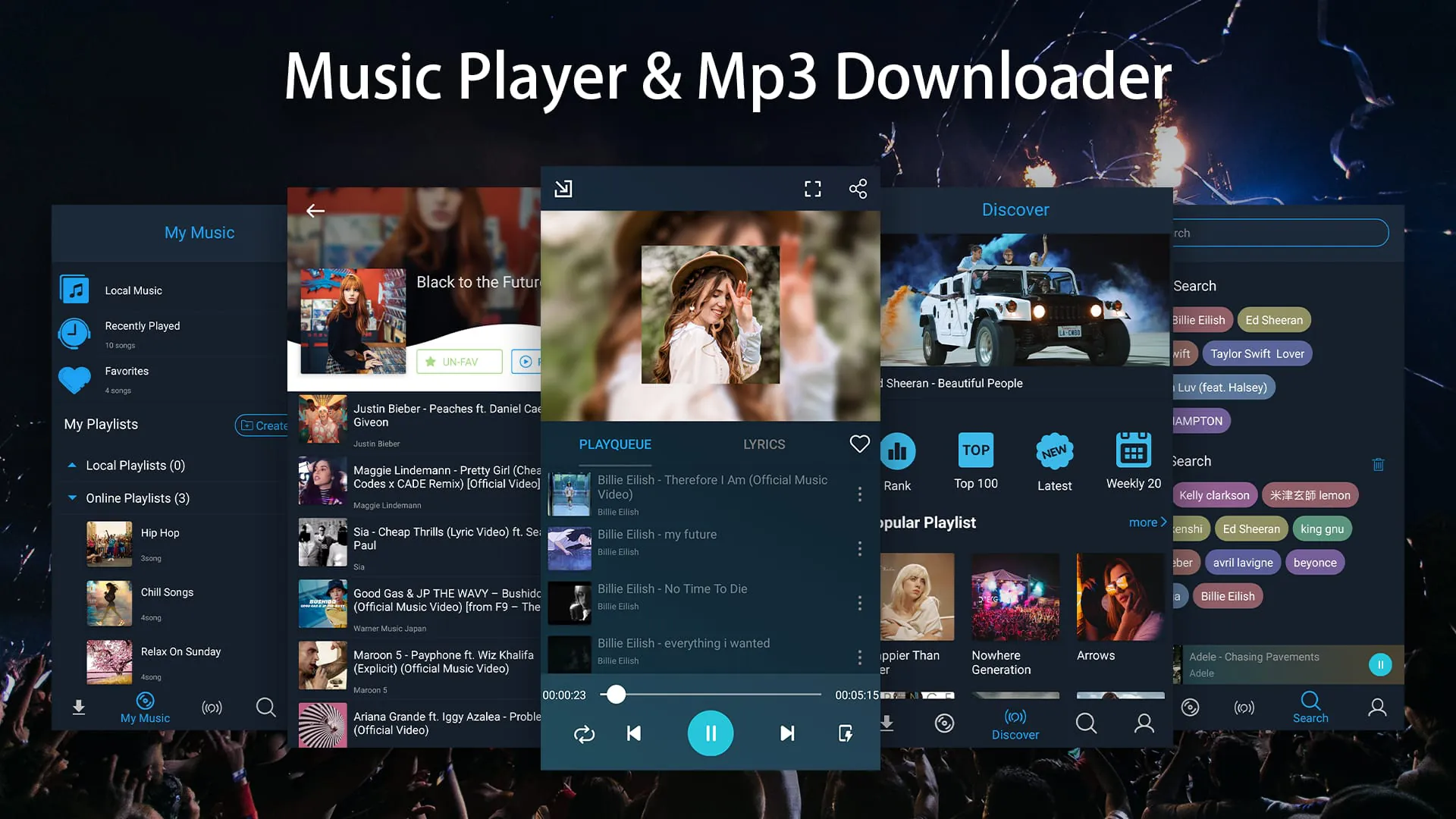Create a new playlist in My Playlists

point(263,425)
